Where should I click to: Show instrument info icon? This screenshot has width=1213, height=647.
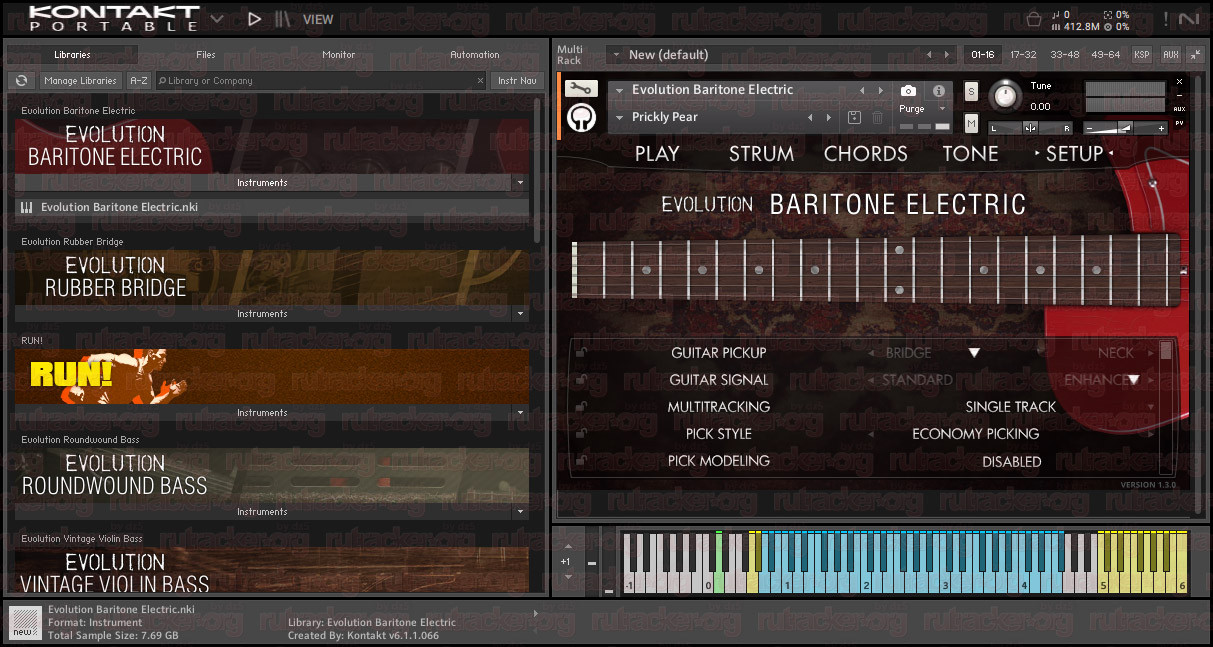tap(938, 90)
